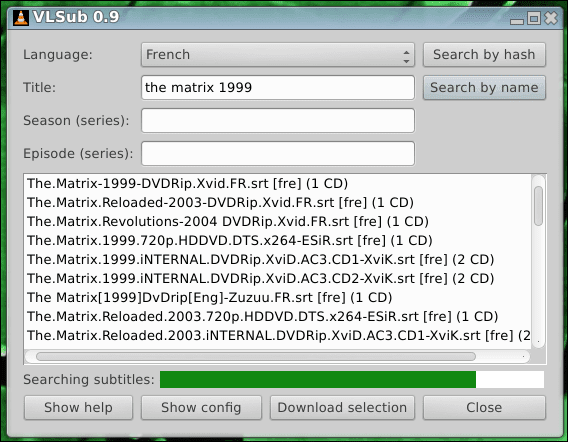The height and width of the screenshot is (442, 568).
Task: Click the Episode (series) text field
Action: [x=277, y=154]
